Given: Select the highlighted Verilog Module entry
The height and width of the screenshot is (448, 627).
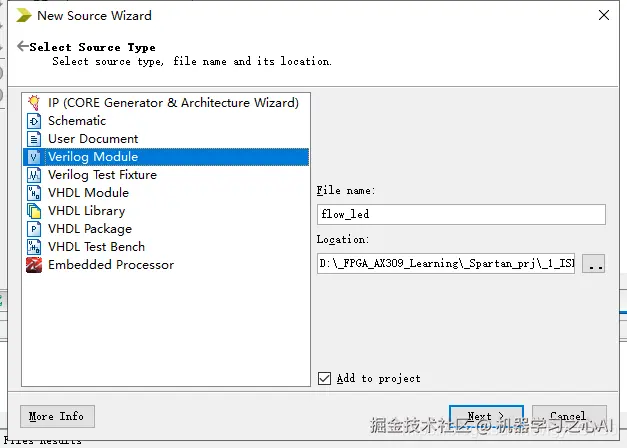Looking at the screenshot, I should click(166, 157).
